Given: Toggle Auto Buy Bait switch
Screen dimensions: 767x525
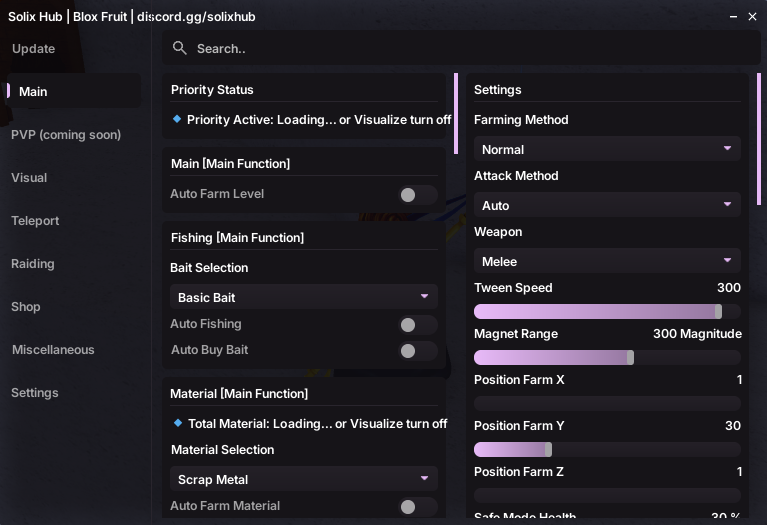Looking at the screenshot, I should coord(418,350).
